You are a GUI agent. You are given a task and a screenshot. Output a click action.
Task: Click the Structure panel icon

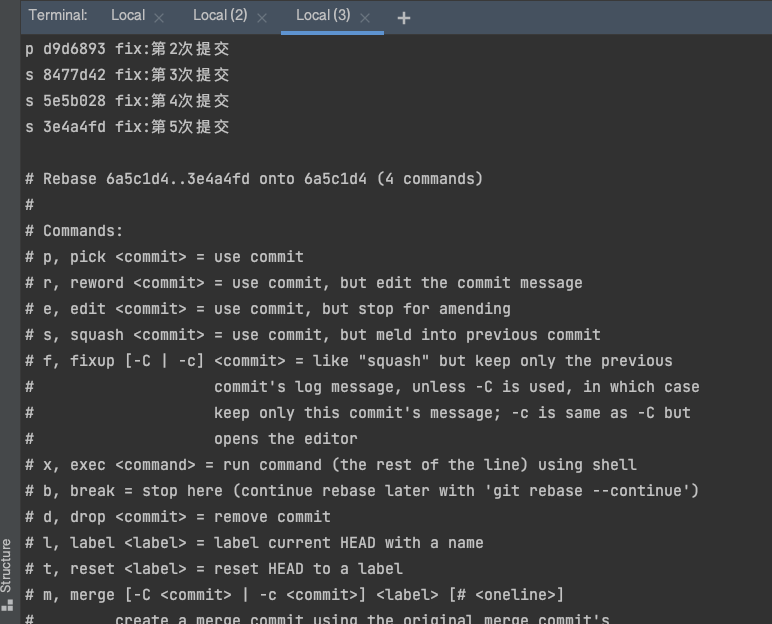pyautogui.click(x=8, y=605)
